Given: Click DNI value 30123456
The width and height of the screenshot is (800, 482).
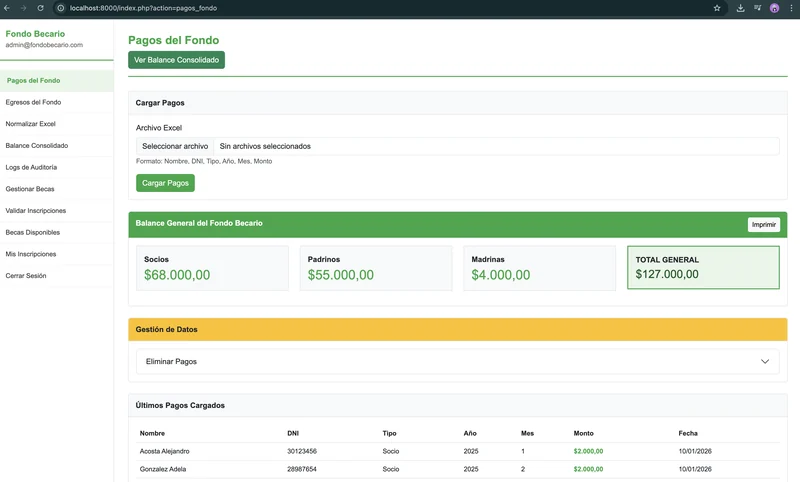Looking at the screenshot, I should point(302,451).
